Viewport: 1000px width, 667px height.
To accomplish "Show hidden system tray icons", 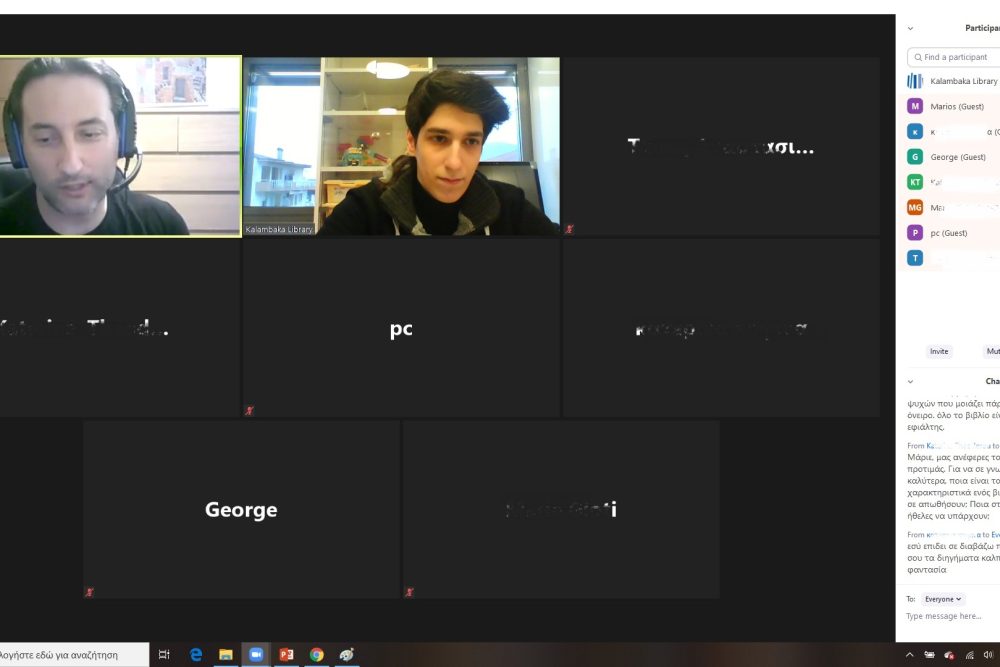I will (x=909, y=655).
